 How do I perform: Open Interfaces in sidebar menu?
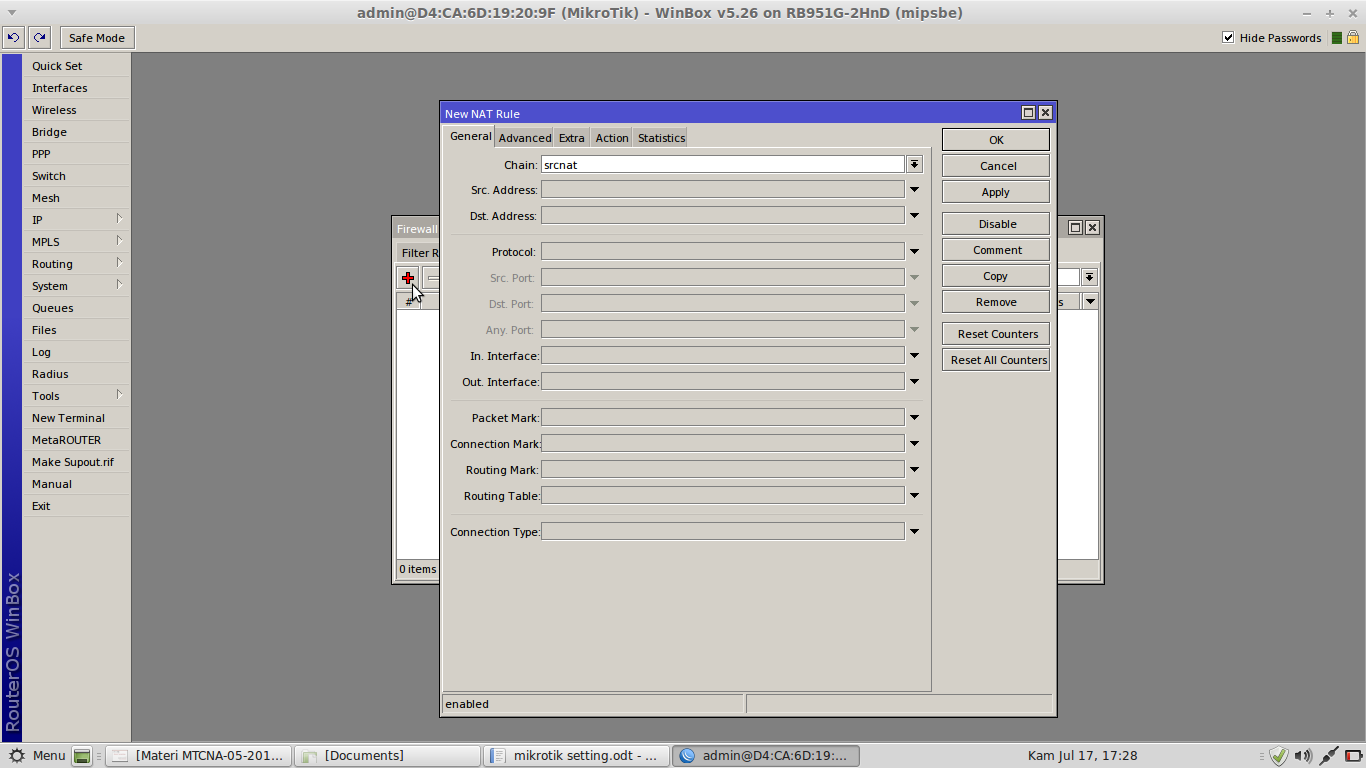77,88
